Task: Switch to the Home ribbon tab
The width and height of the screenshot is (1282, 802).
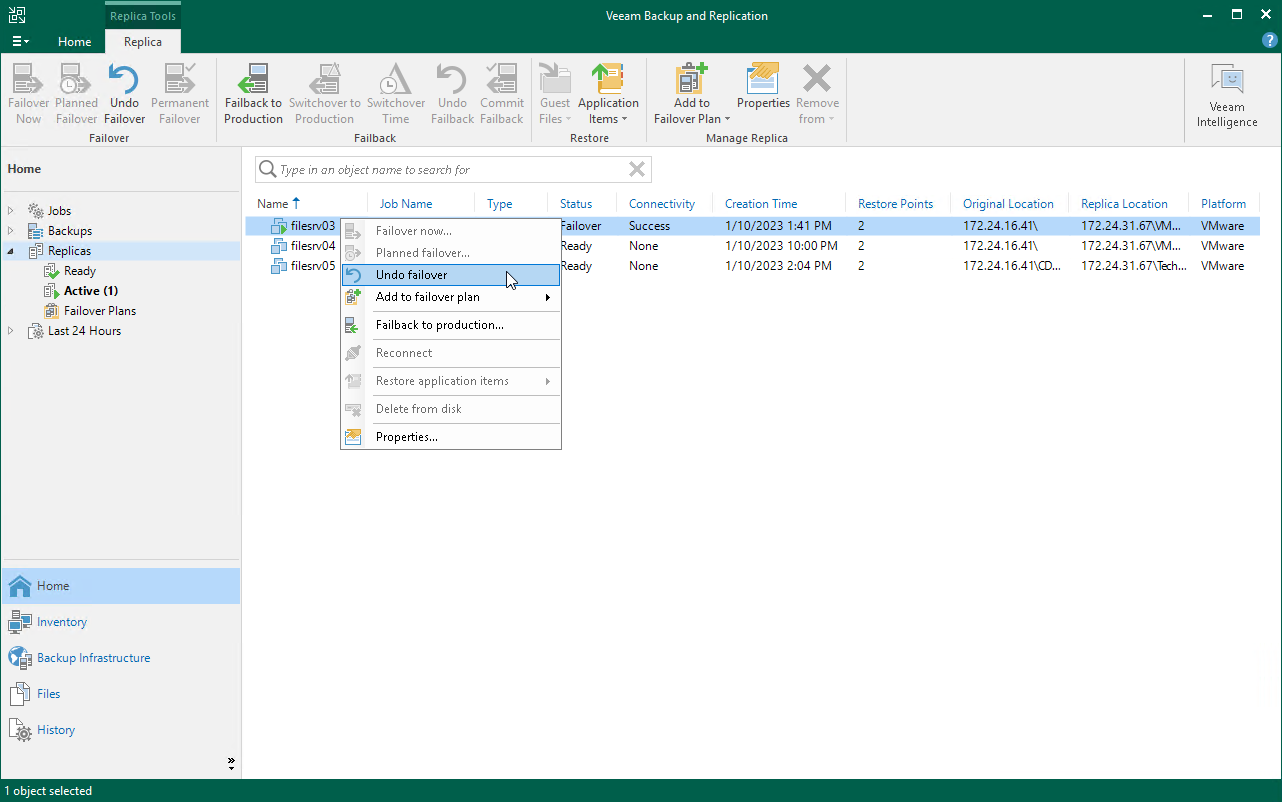Action: click(75, 42)
